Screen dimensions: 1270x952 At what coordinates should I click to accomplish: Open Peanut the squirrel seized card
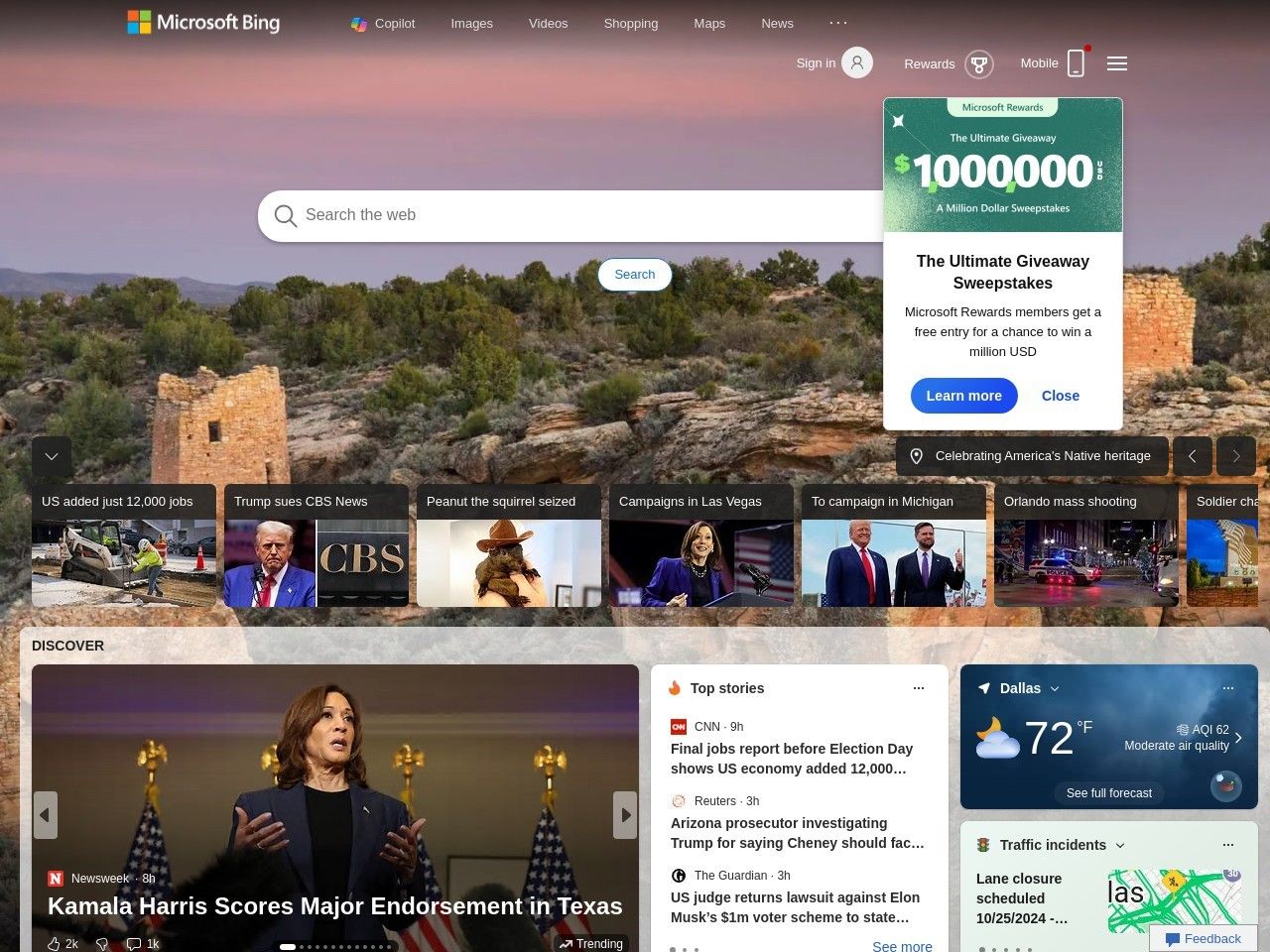[509, 545]
